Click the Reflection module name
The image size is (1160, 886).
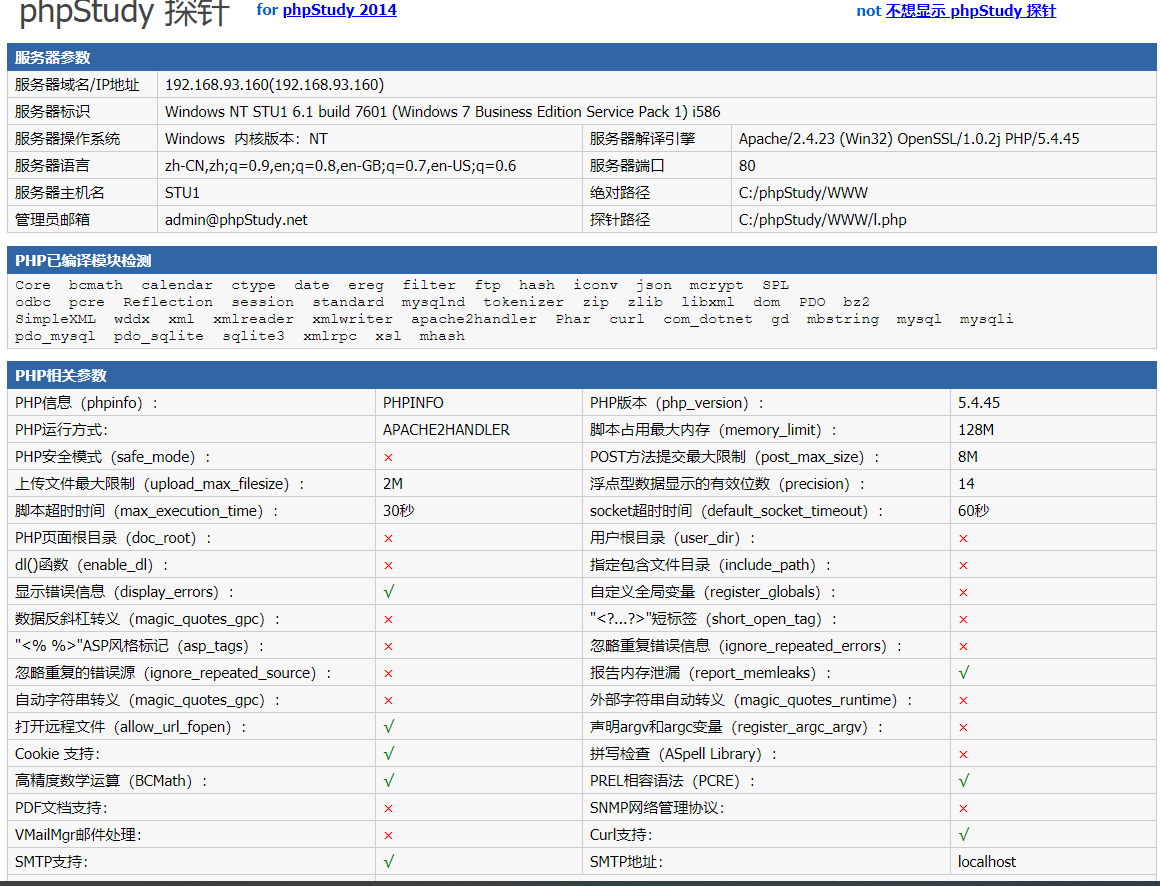(x=168, y=302)
